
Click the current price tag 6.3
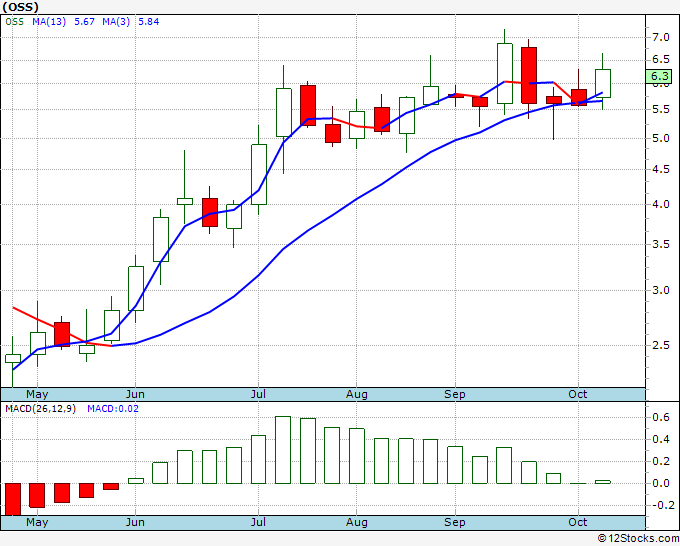[x=659, y=77]
